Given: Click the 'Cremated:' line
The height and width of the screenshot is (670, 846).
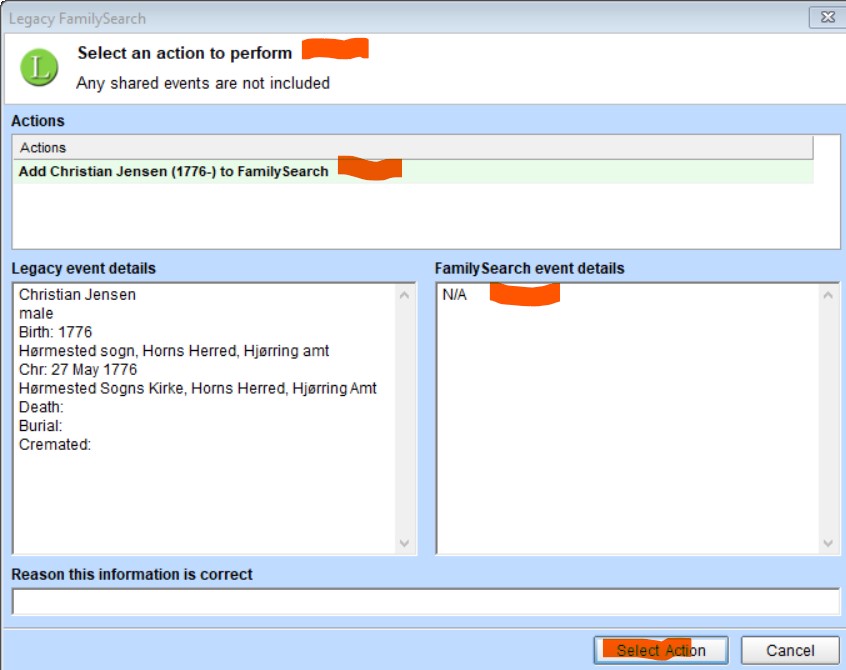Looking at the screenshot, I should click(x=55, y=445).
